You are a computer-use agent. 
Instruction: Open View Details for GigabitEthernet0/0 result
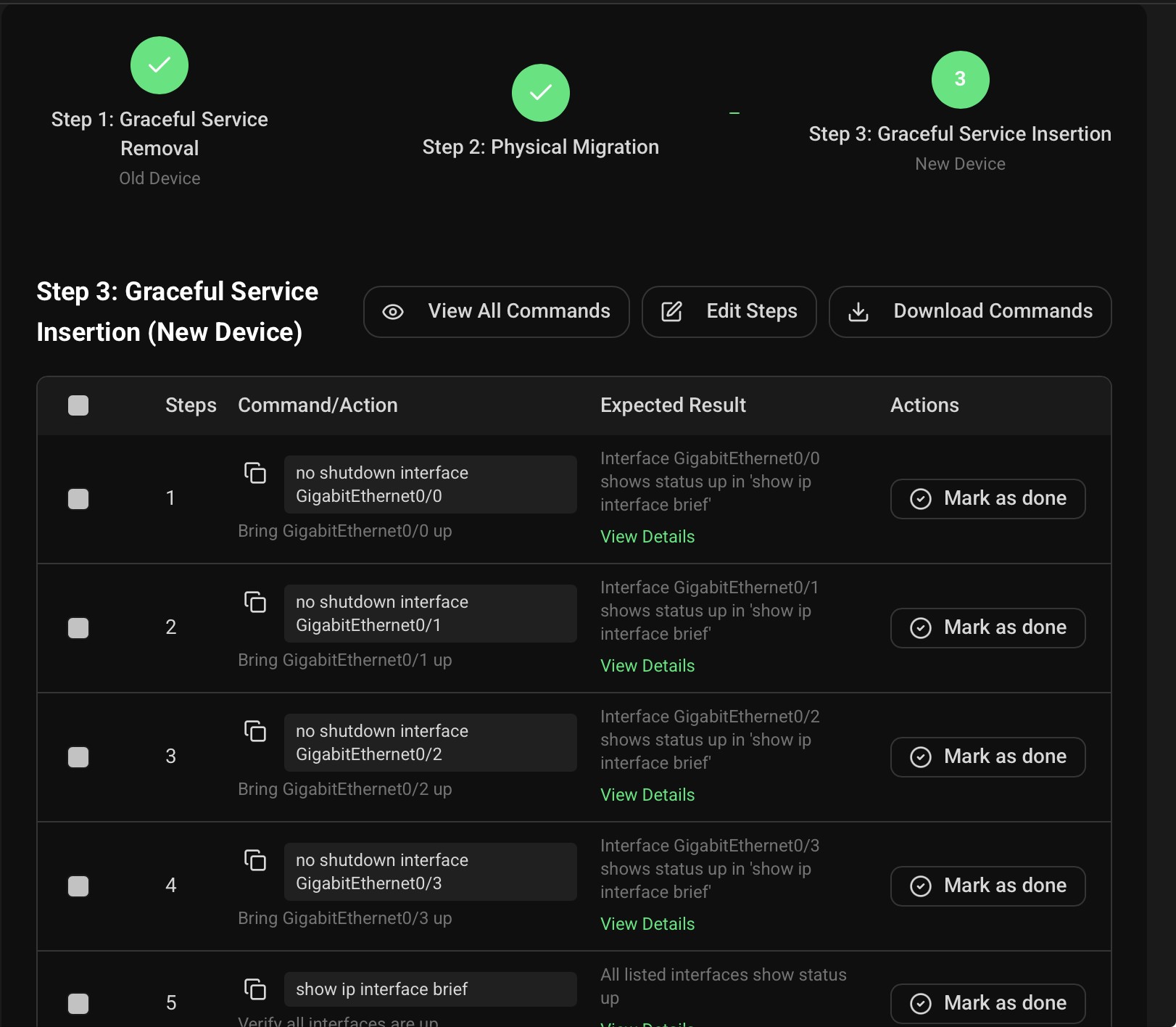pos(647,537)
